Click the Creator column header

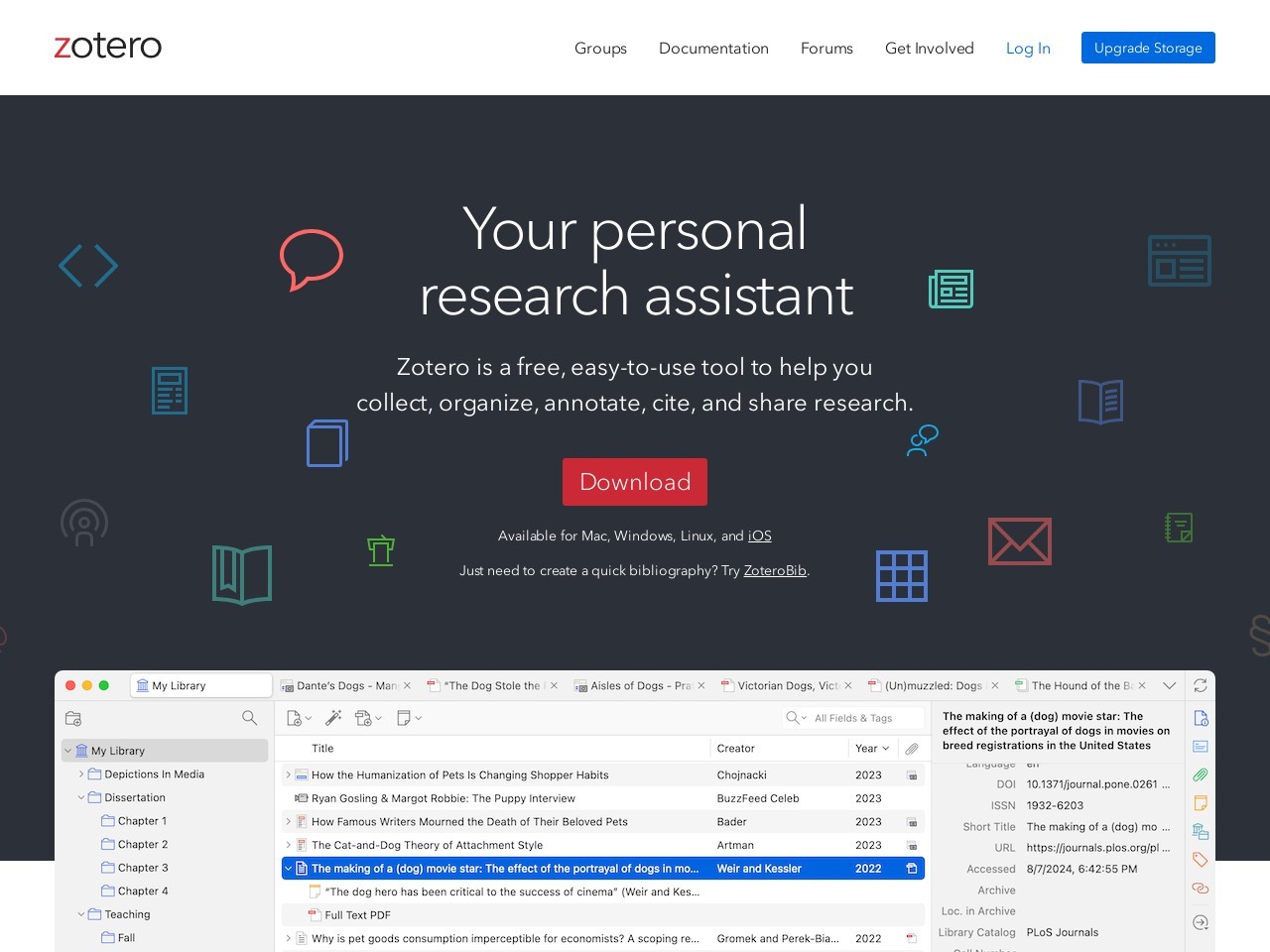coord(736,749)
